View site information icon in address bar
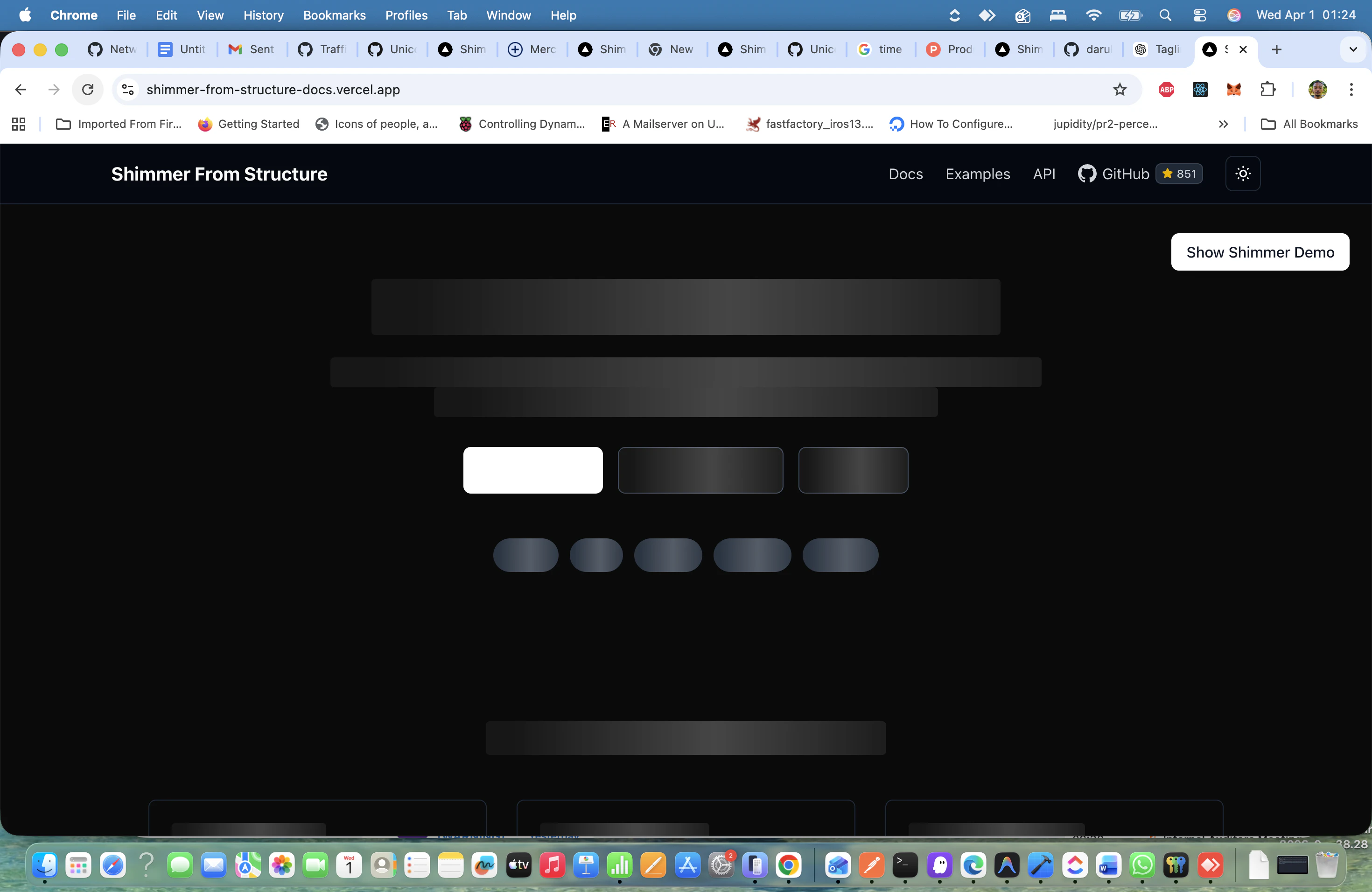This screenshot has height=892, width=1372. coord(128,89)
